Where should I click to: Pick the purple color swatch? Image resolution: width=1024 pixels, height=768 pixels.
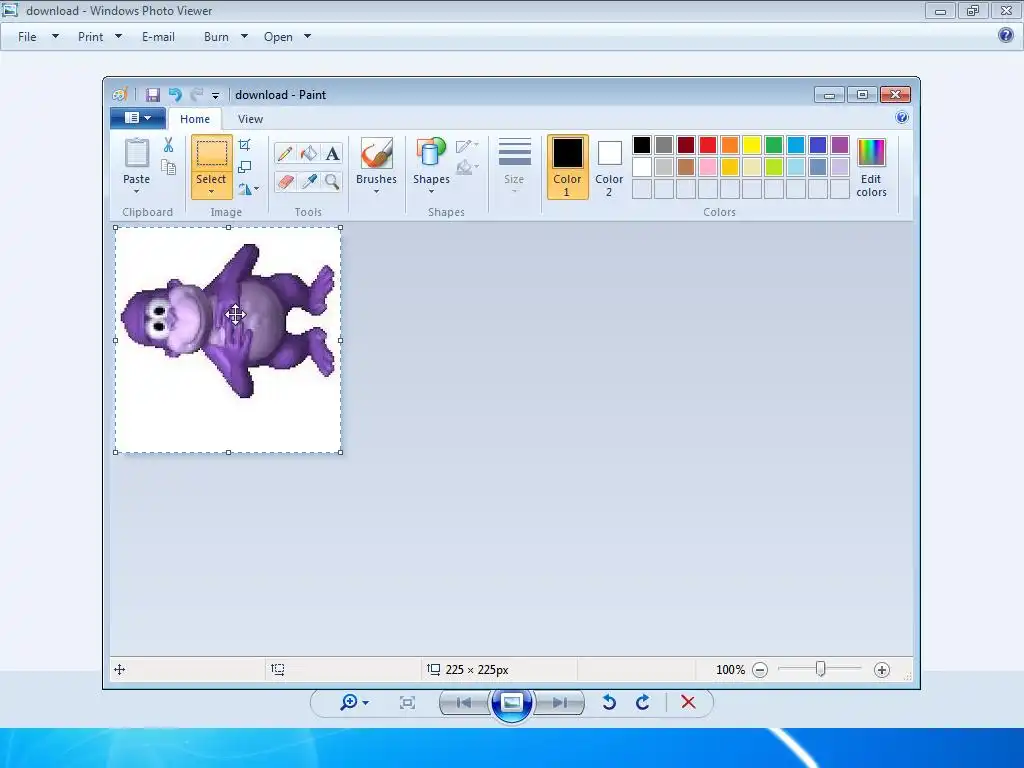840,145
